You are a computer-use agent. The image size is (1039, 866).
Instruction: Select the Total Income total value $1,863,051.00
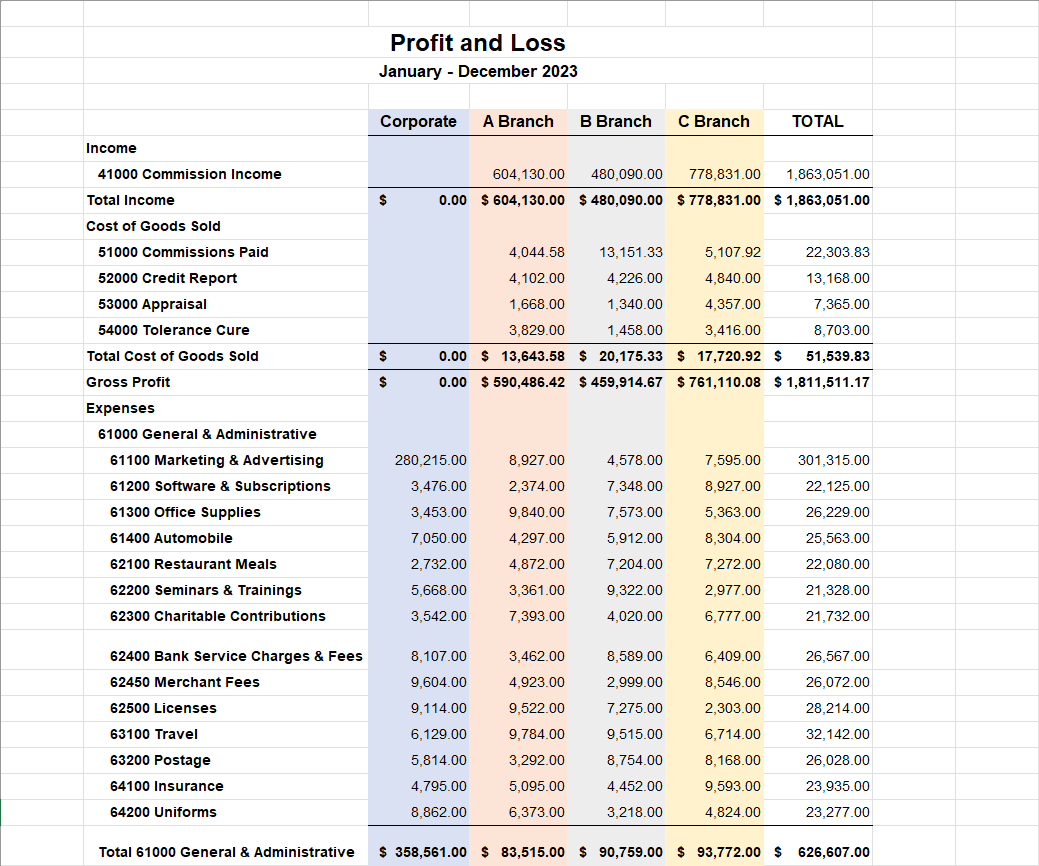[821, 200]
